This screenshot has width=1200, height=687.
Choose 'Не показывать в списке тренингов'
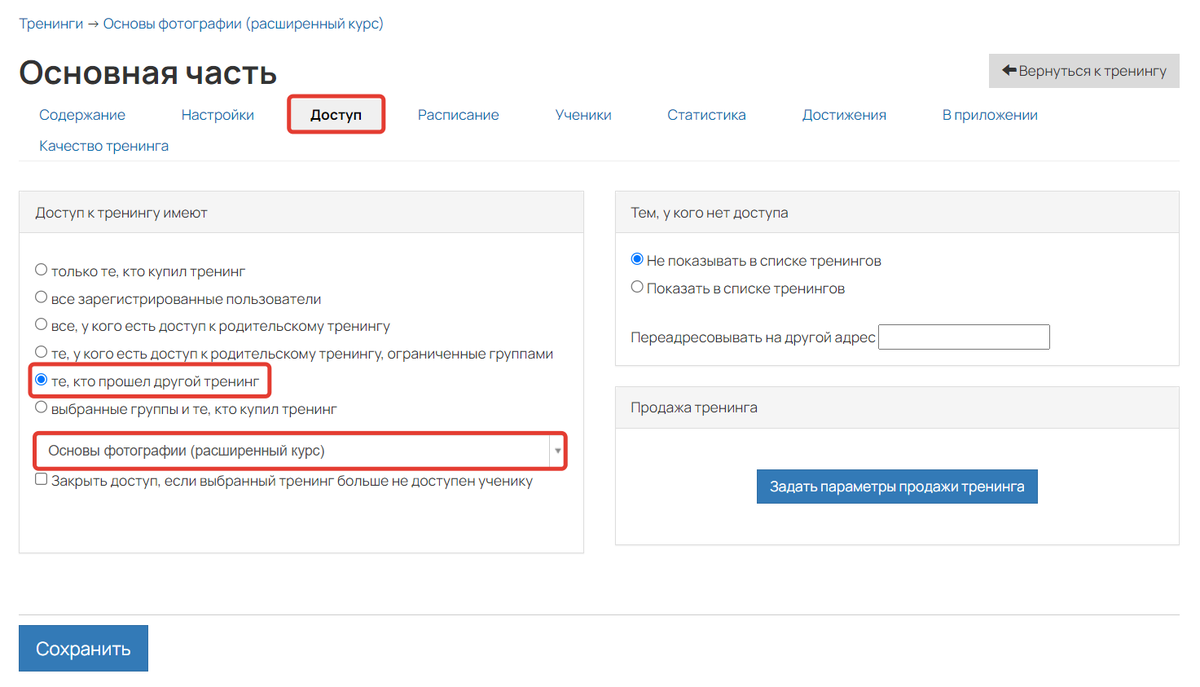tap(637, 260)
